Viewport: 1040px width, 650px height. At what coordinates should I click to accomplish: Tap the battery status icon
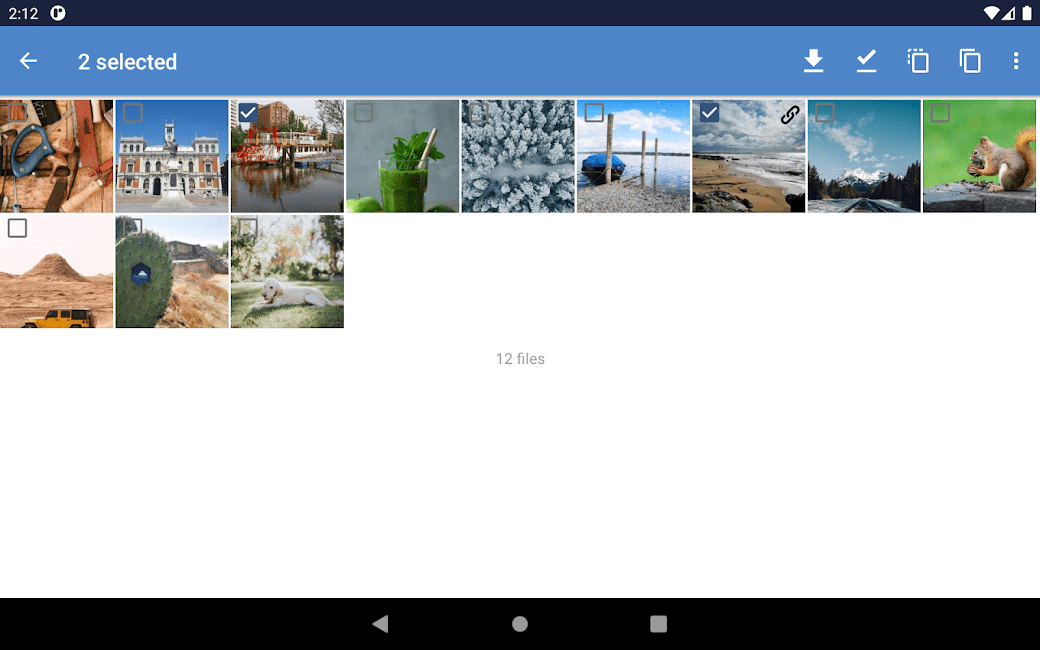coord(1027,13)
